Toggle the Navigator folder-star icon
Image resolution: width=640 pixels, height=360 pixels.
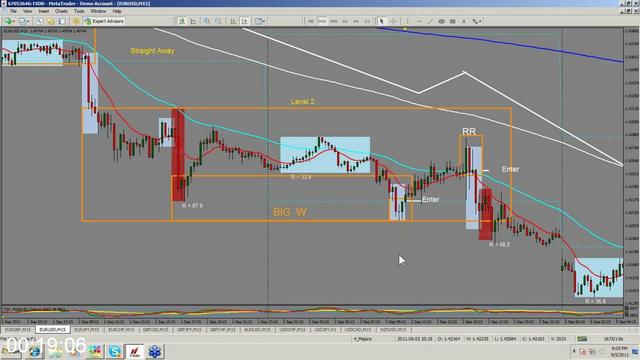(x=51, y=21)
